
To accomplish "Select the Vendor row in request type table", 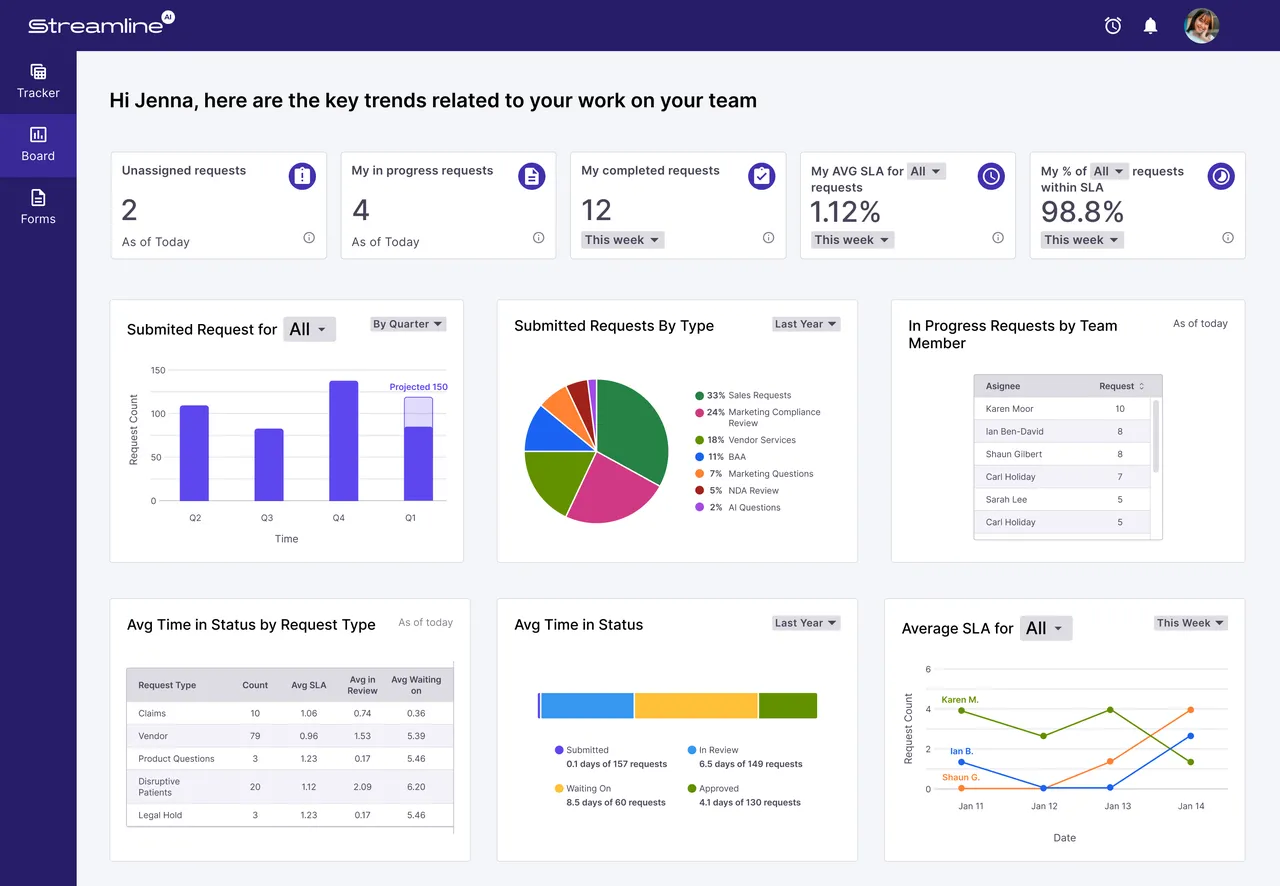I will coord(290,736).
